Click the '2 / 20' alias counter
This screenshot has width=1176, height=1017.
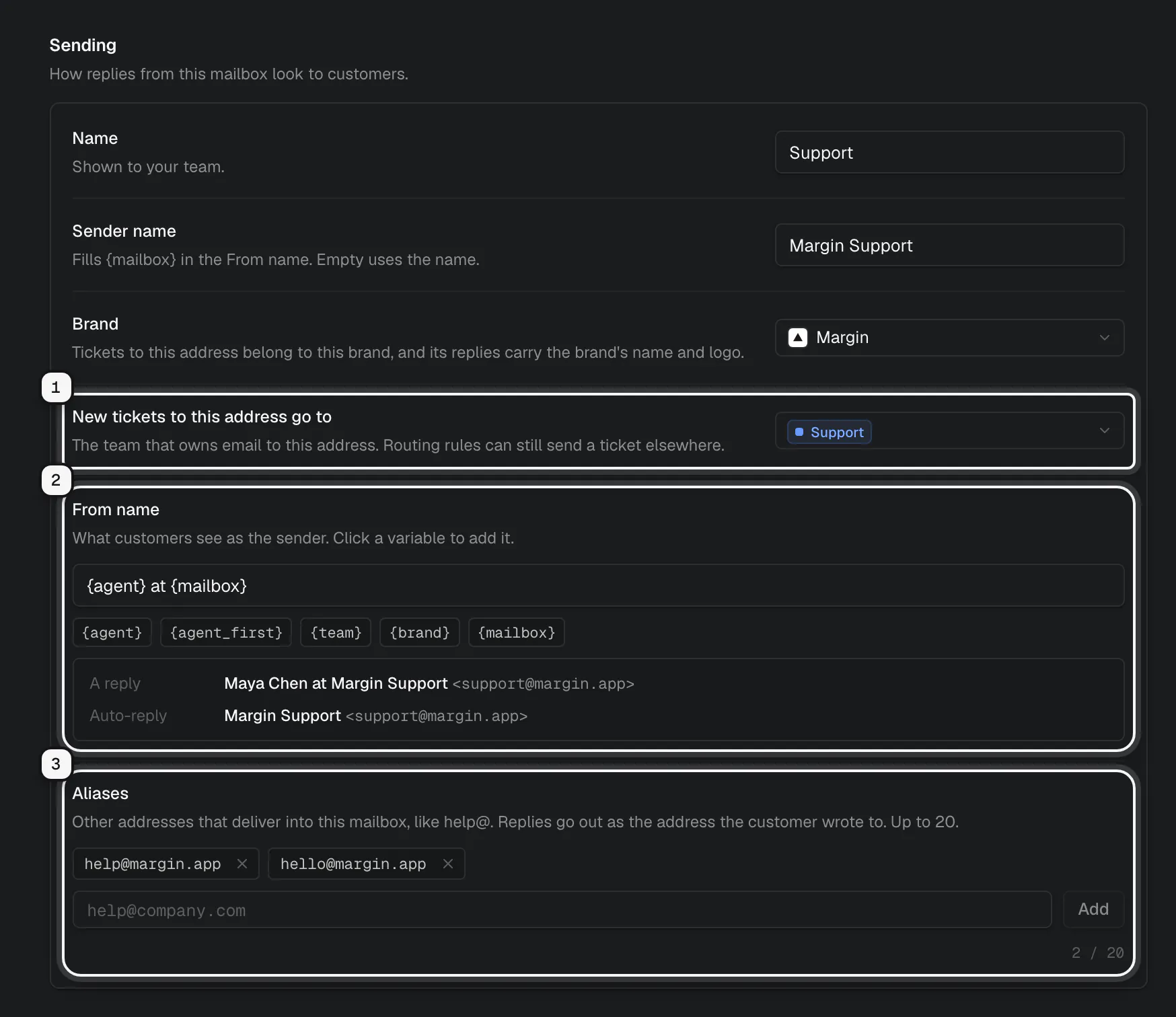pyautogui.click(x=1097, y=953)
